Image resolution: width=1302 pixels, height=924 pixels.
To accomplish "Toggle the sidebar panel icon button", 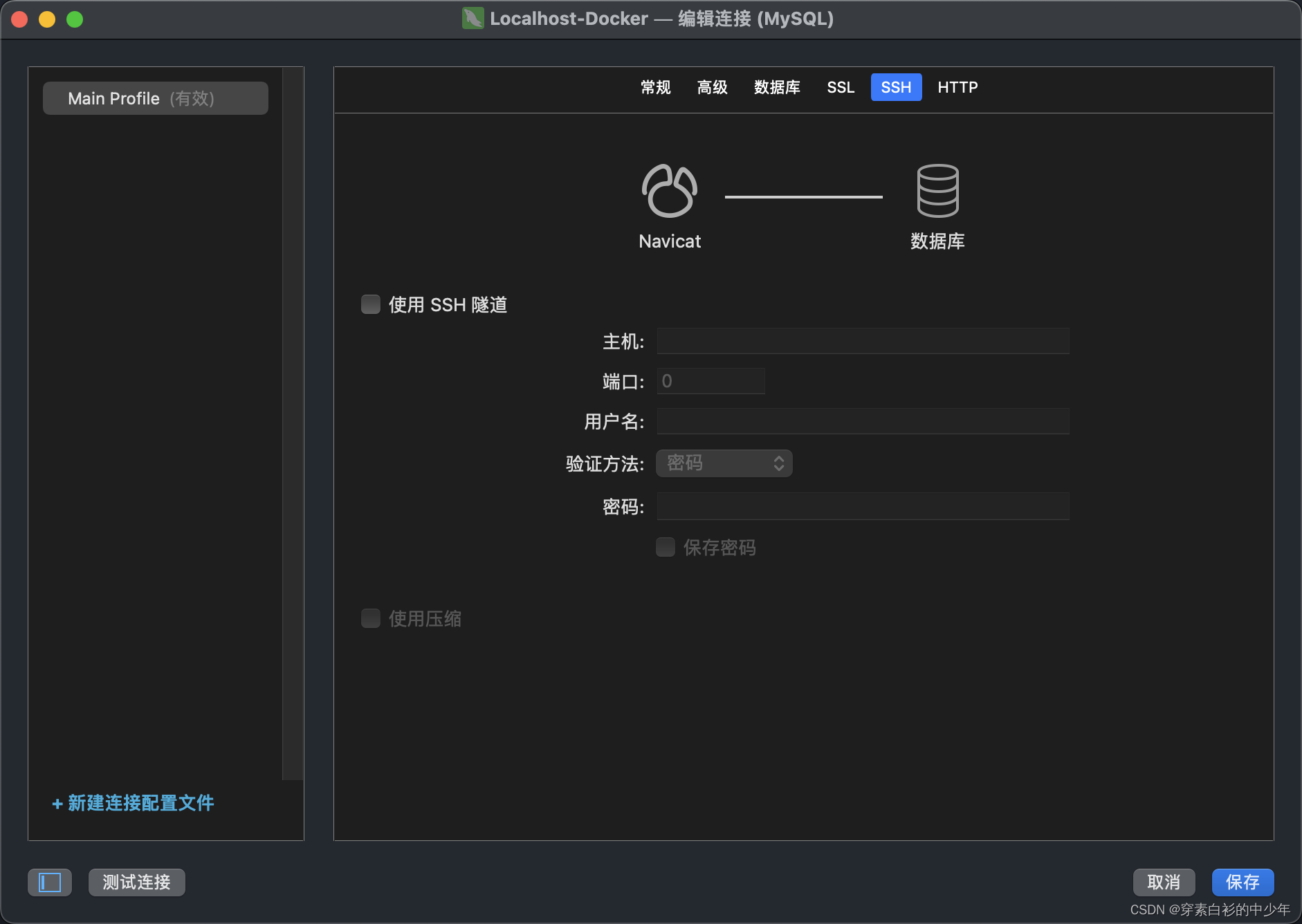I will tap(50, 883).
